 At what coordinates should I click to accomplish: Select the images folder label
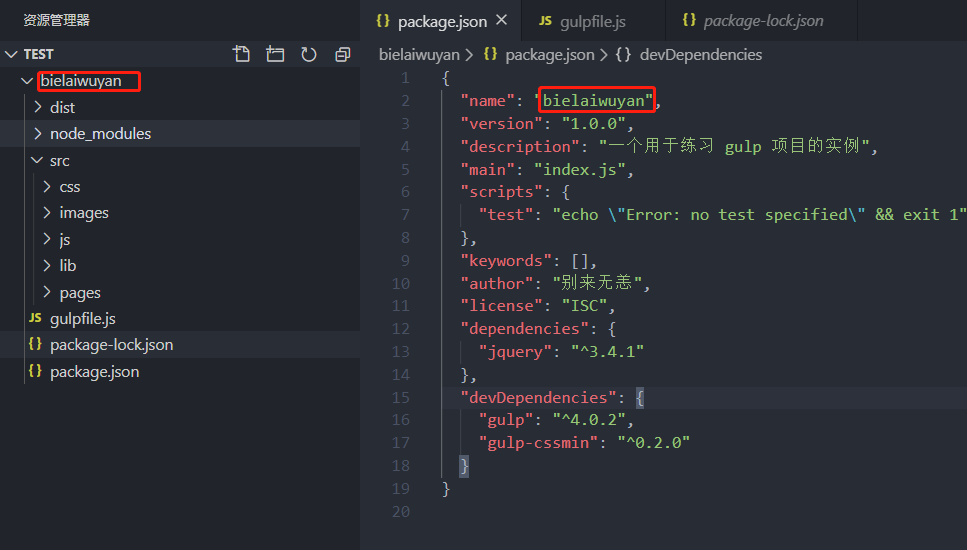click(84, 213)
